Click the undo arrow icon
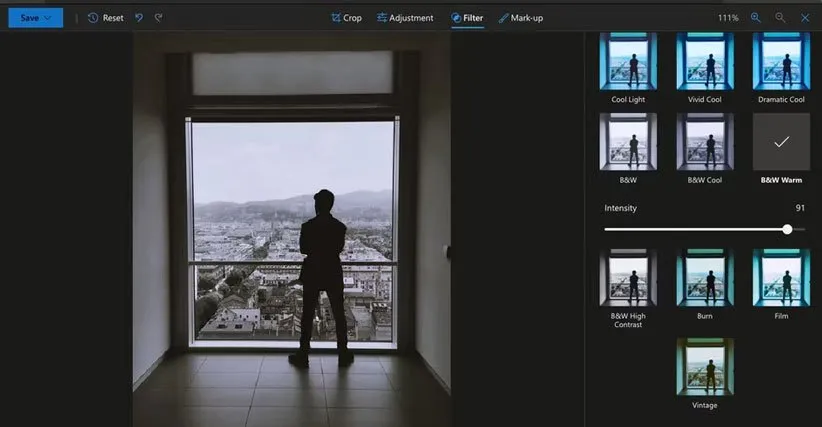 (x=139, y=18)
